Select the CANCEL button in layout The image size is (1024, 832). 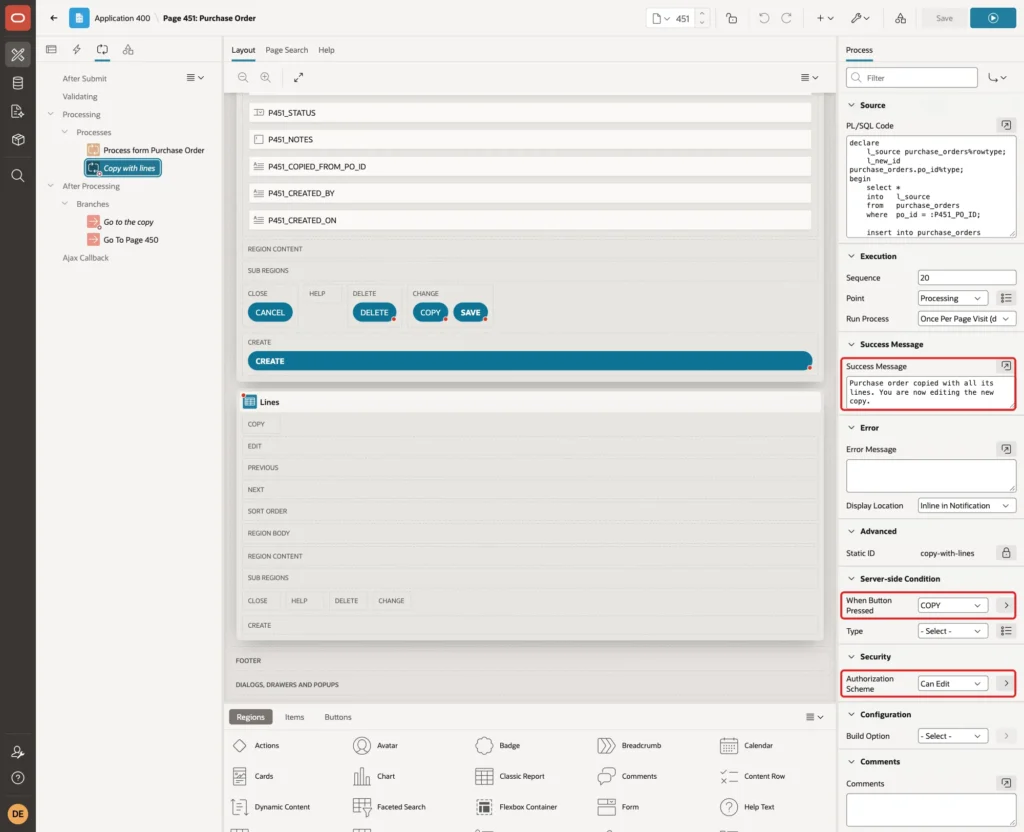click(270, 313)
